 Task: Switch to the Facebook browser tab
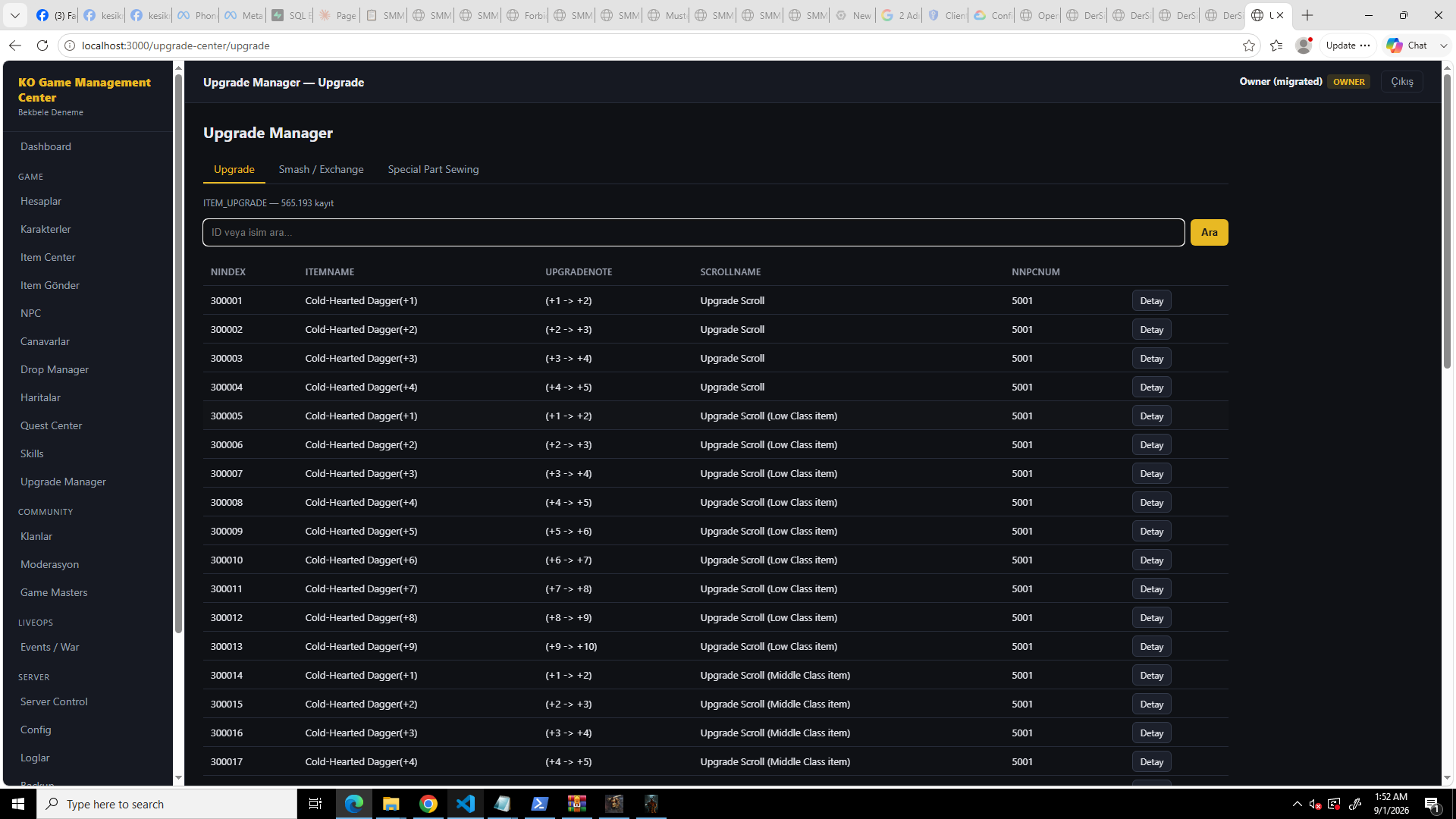(56, 15)
